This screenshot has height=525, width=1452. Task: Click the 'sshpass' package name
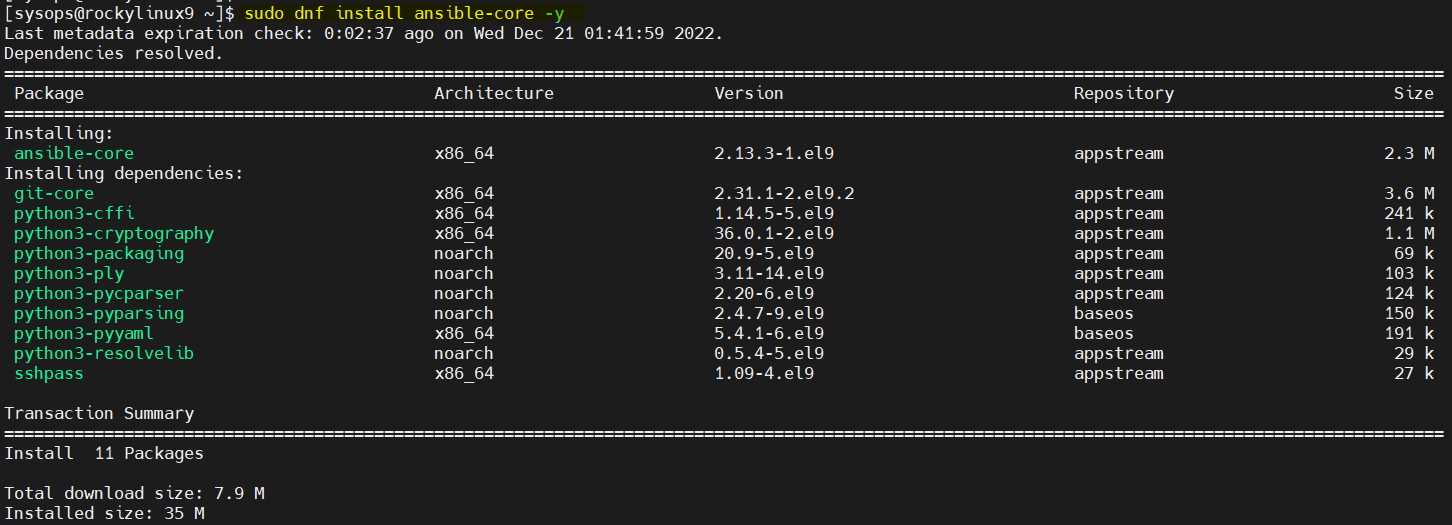(49, 373)
